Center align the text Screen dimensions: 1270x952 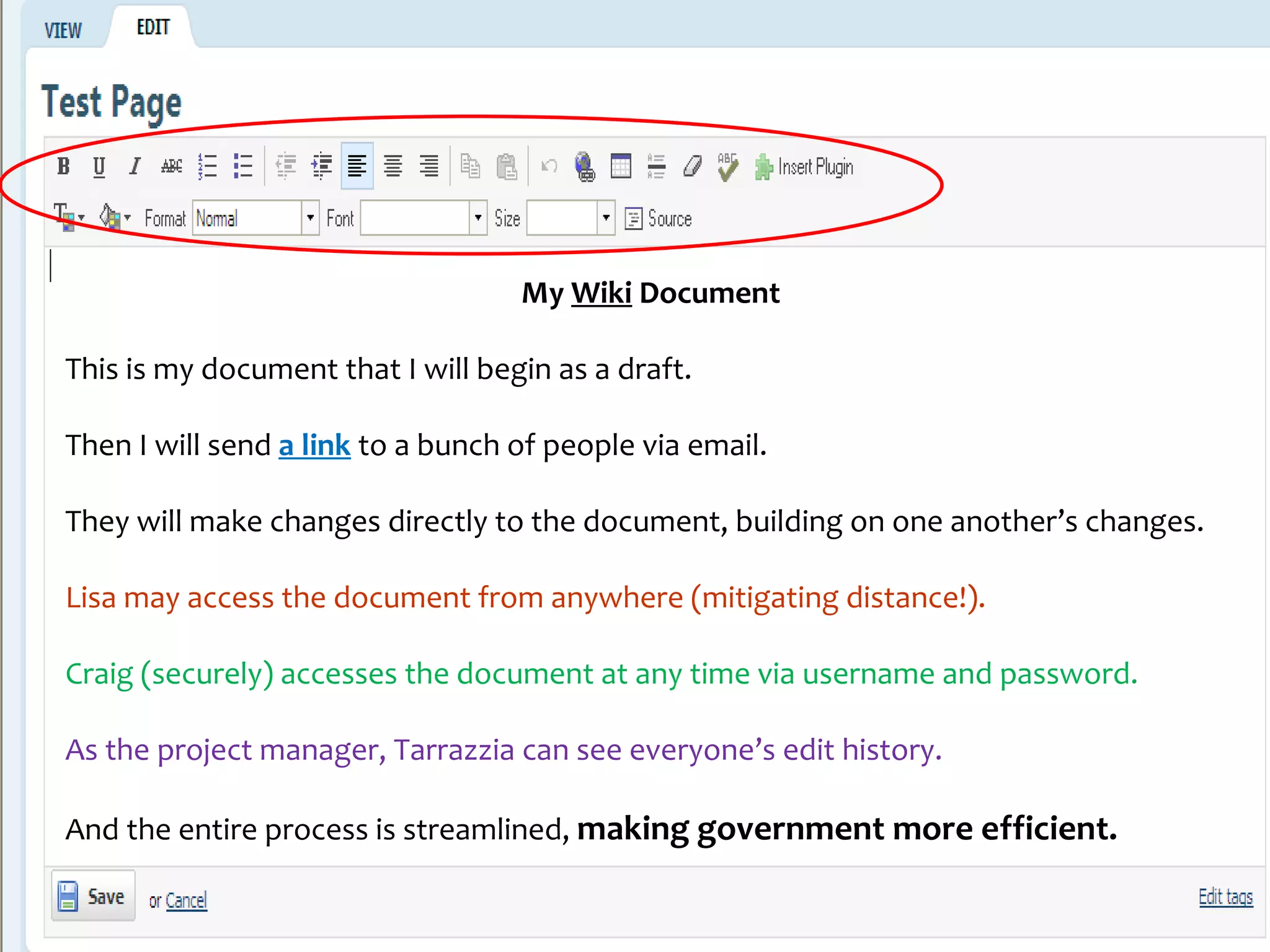coord(393,166)
